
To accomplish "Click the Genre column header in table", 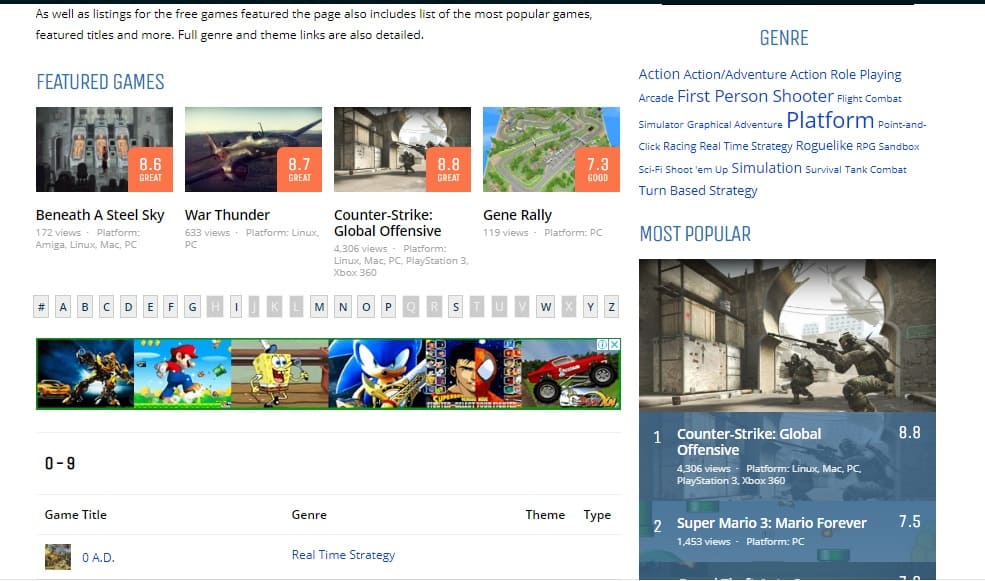I will click(x=309, y=514).
